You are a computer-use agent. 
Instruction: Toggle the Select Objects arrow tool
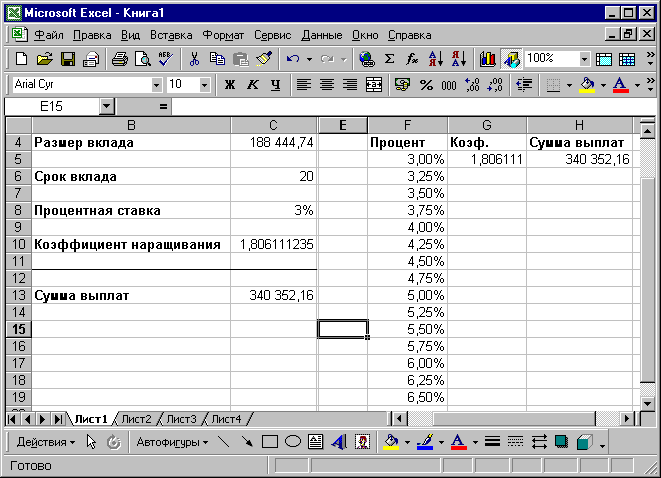click(x=91, y=442)
